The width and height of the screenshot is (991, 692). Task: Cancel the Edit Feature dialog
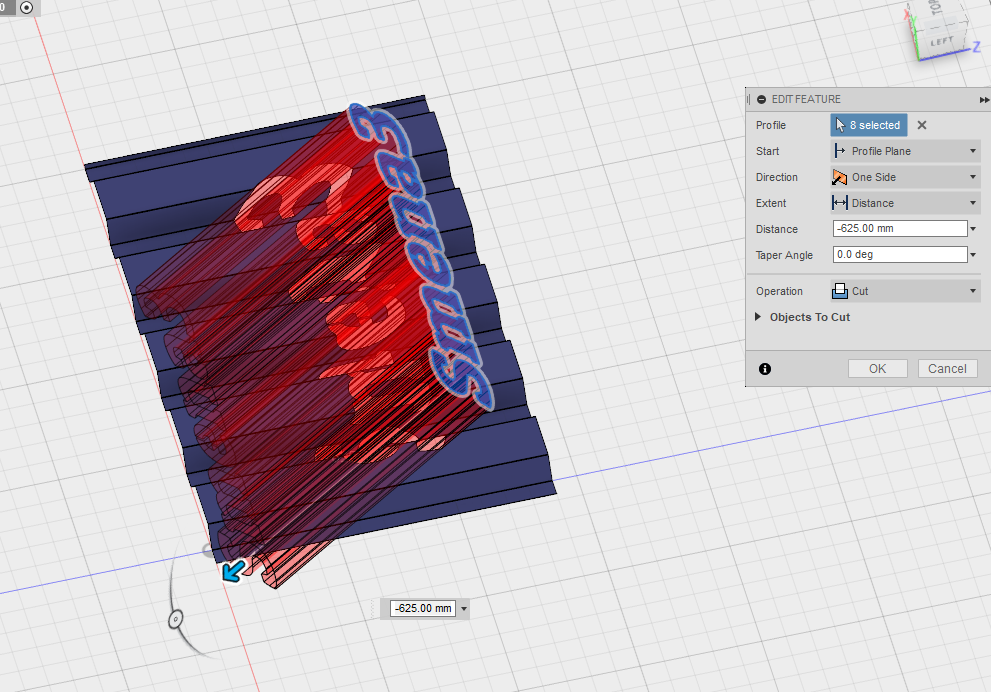(947, 369)
